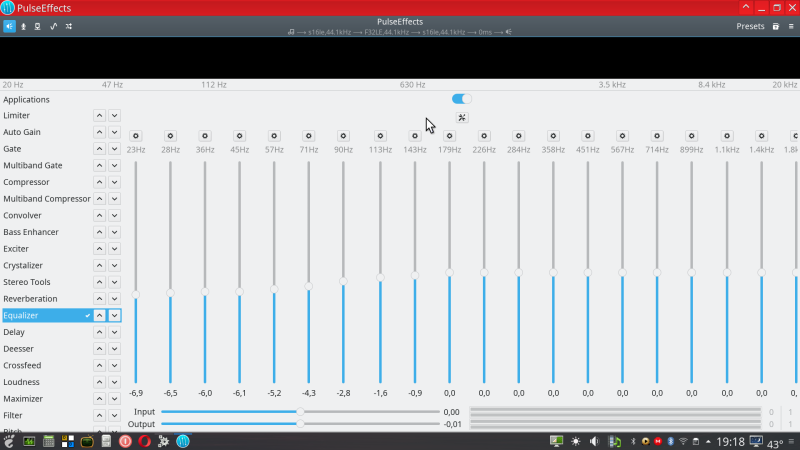Move Equalizer down in the order
This screenshot has width=800, height=450.
click(114, 315)
